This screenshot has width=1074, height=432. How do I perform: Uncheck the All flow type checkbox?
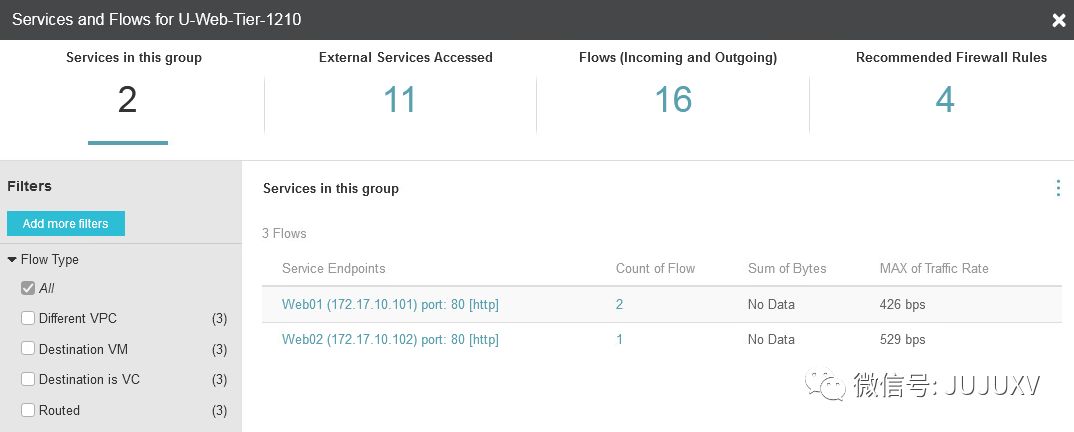click(28, 288)
